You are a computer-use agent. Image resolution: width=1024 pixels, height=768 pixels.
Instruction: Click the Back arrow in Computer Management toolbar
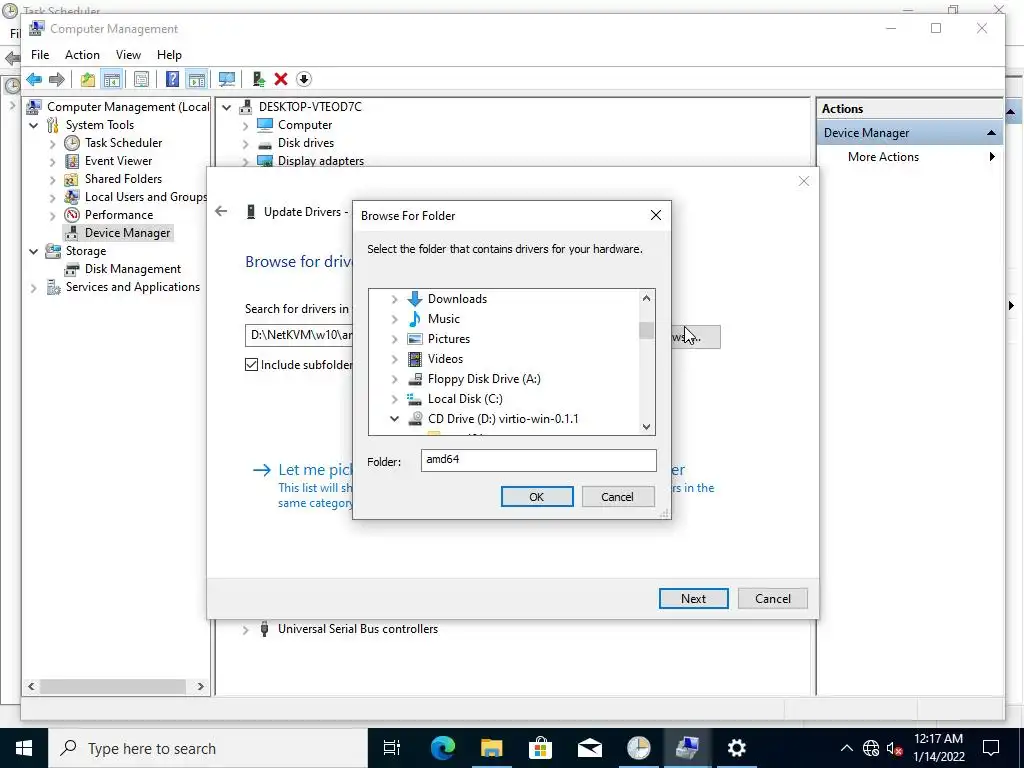pyautogui.click(x=34, y=80)
